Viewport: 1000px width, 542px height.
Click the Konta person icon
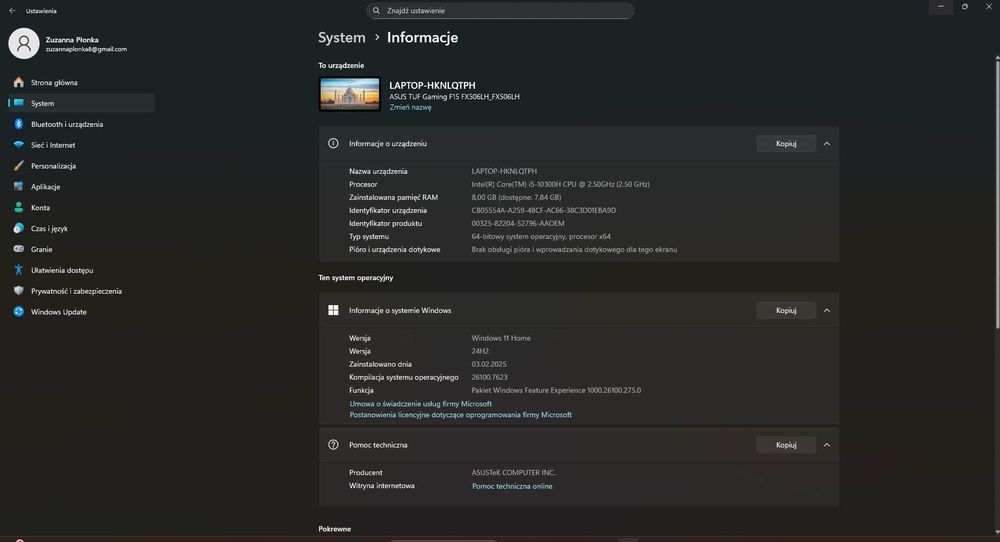point(18,207)
